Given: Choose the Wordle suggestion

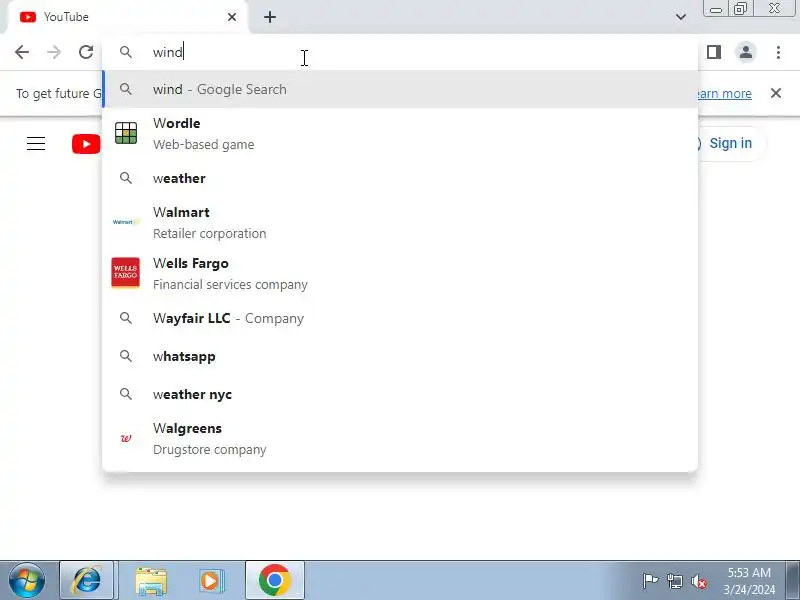Looking at the screenshot, I should [x=400, y=134].
